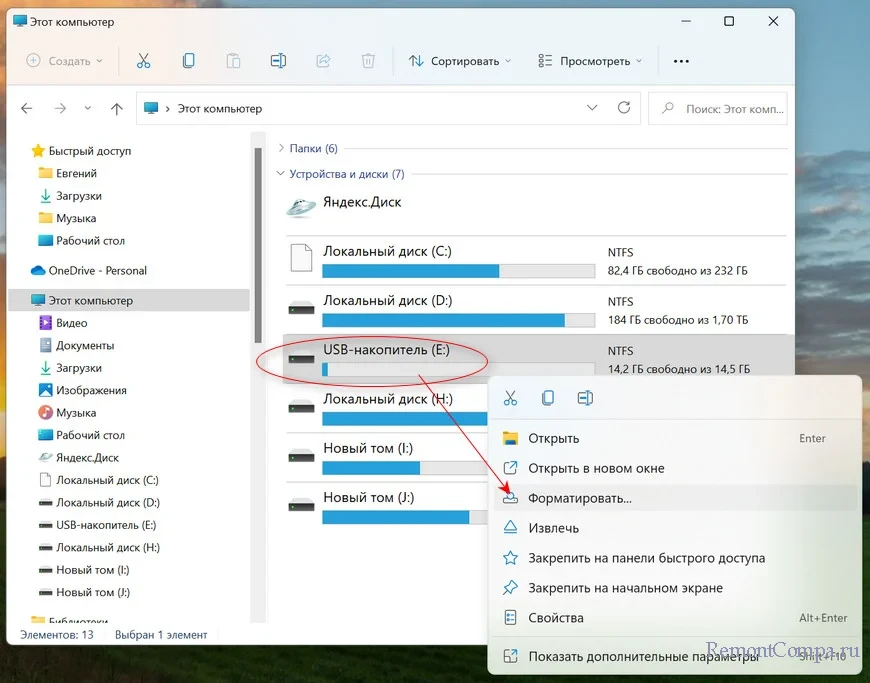Click the Создать button
Image resolution: width=870 pixels, height=683 pixels.
[x=64, y=61]
